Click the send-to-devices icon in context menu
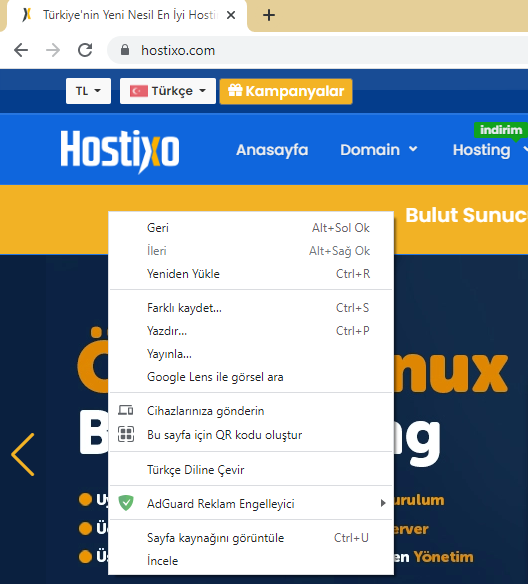The width and height of the screenshot is (528, 584). tap(126, 410)
